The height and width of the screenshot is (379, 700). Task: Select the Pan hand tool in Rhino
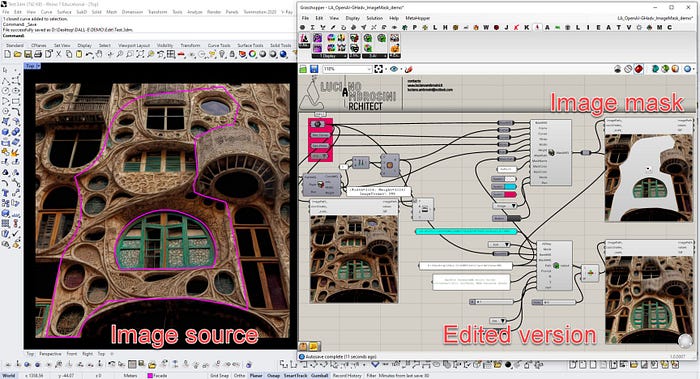pyautogui.click(x=99, y=54)
